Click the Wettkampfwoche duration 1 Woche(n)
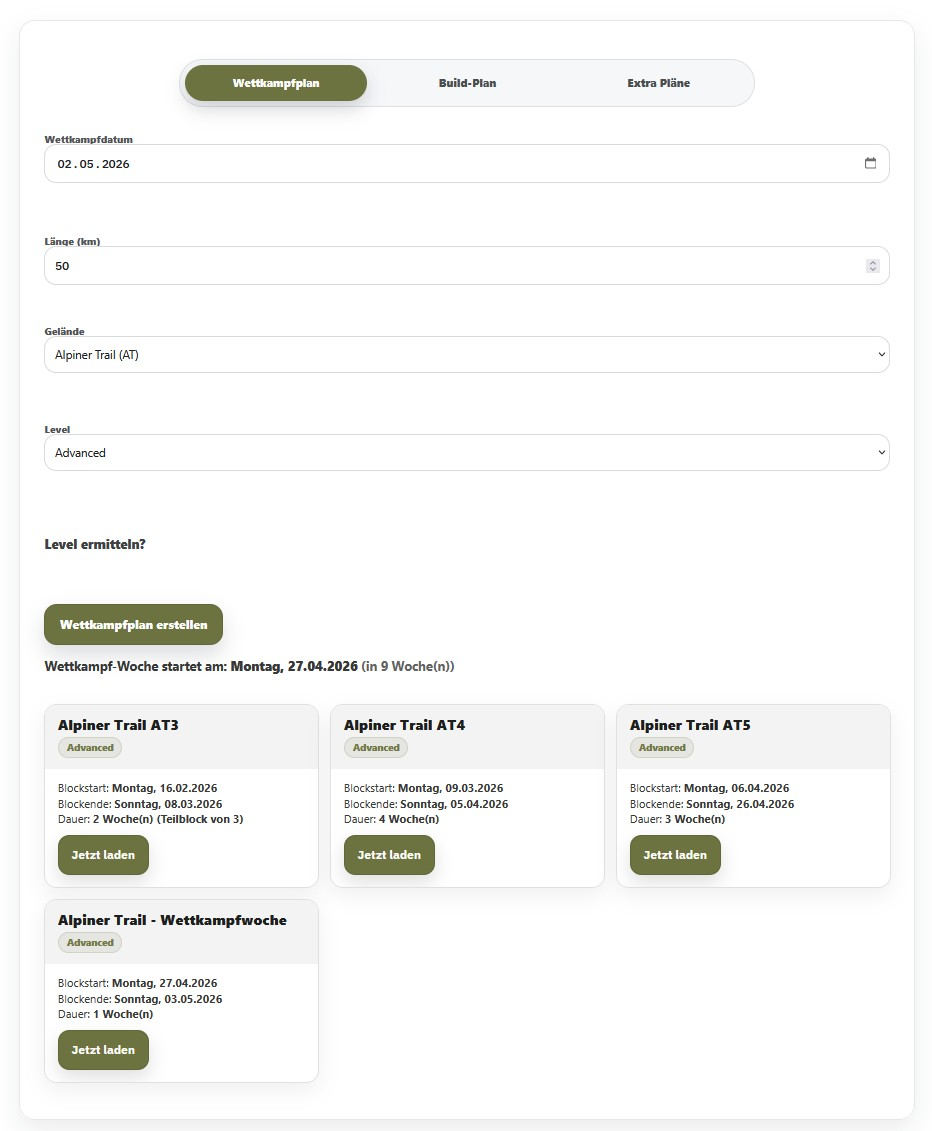This screenshot has width=932, height=1131. click(x=123, y=1014)
